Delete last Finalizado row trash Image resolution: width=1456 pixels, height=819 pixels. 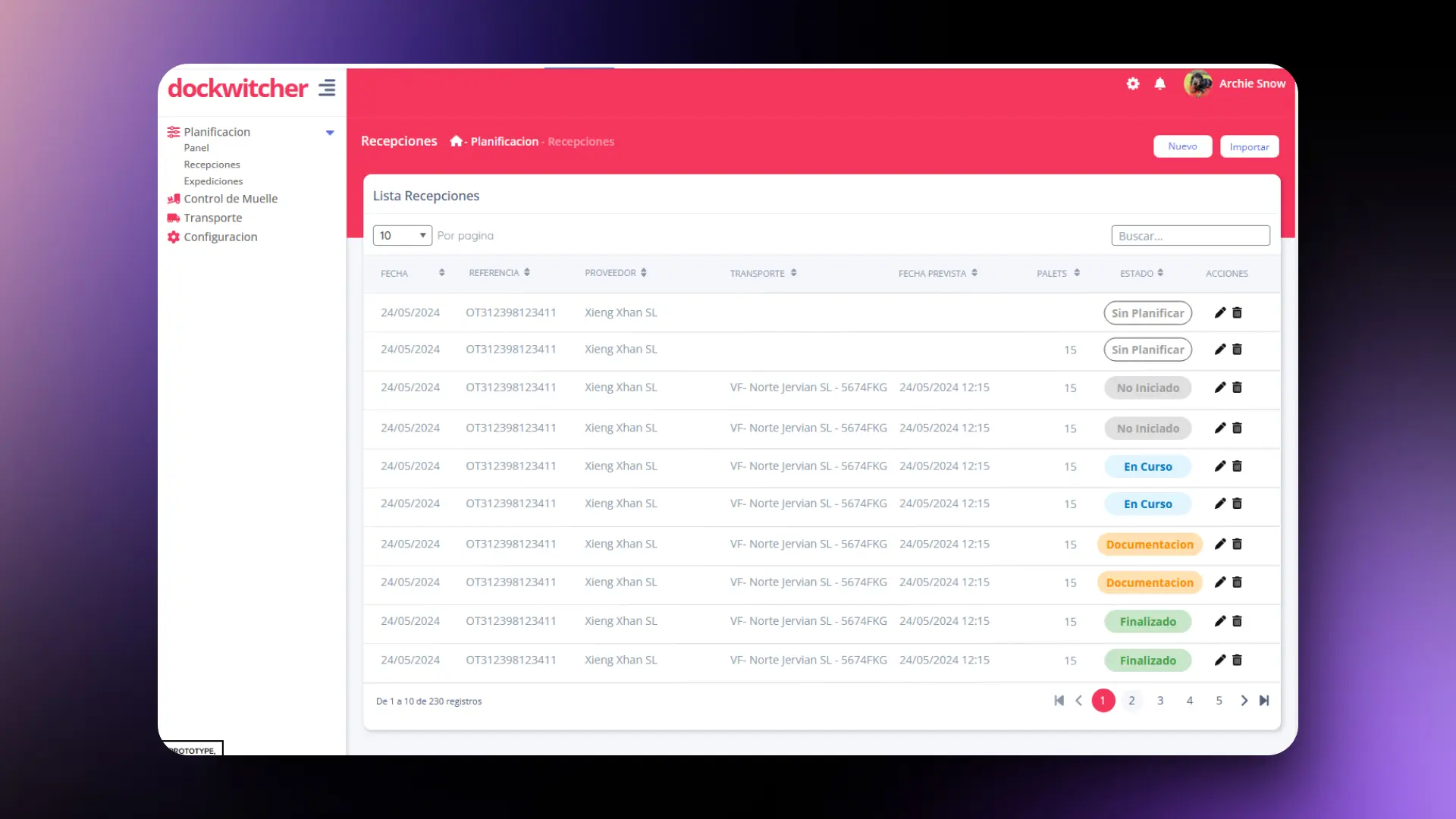(x=1237, y=660)
